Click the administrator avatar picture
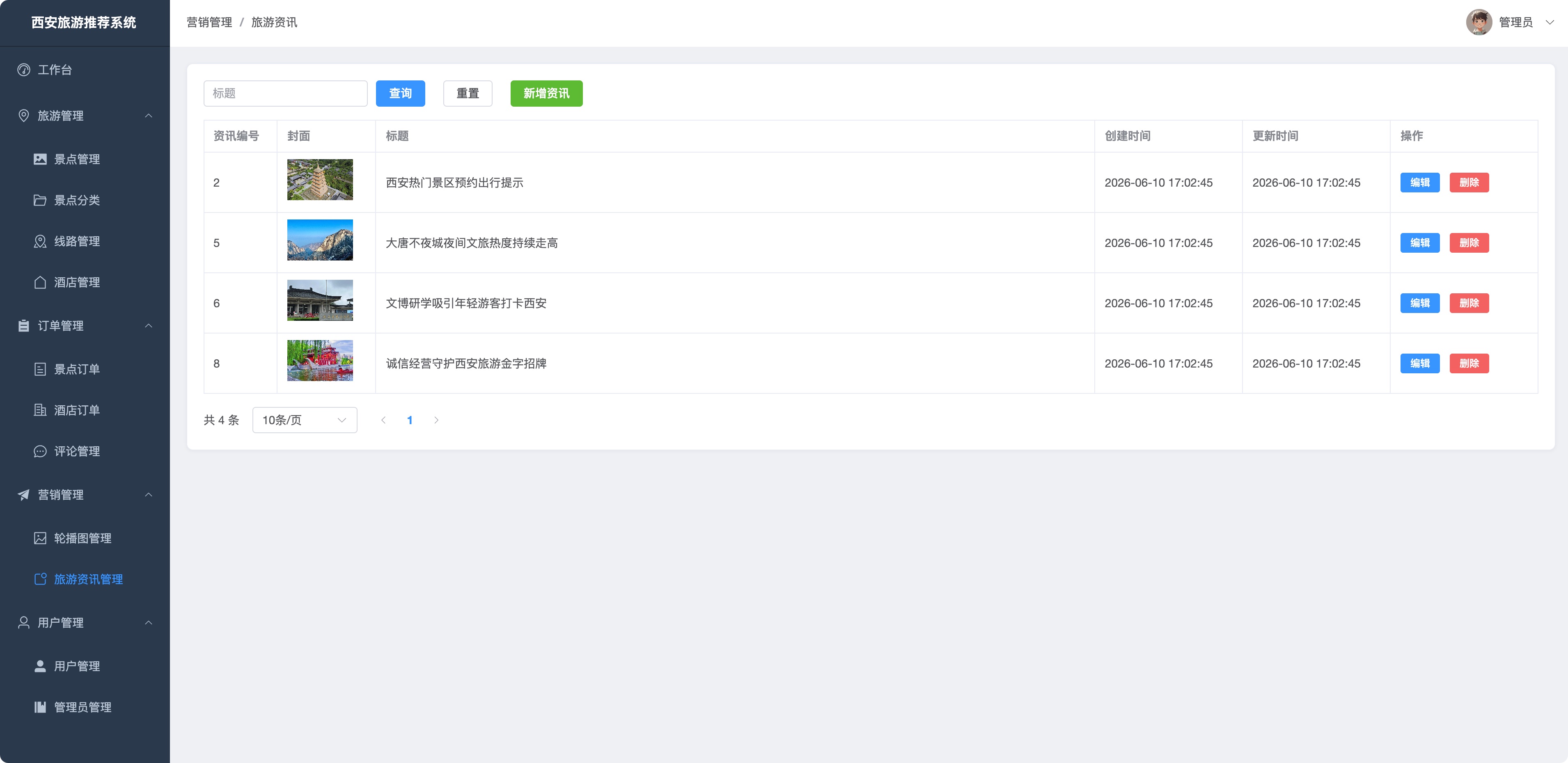This screenshot has height=763, width=1568. (1479, 23)
